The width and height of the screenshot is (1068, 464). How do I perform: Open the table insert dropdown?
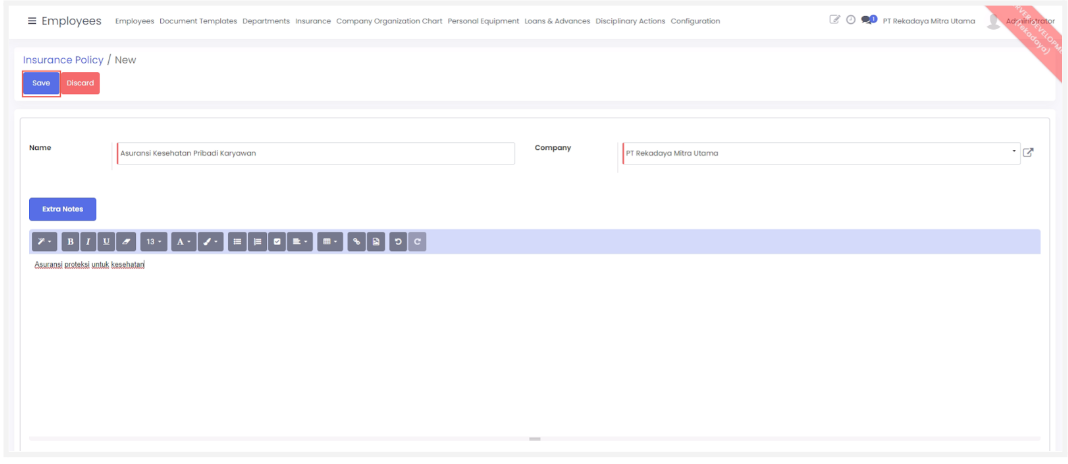pos(330,241)
